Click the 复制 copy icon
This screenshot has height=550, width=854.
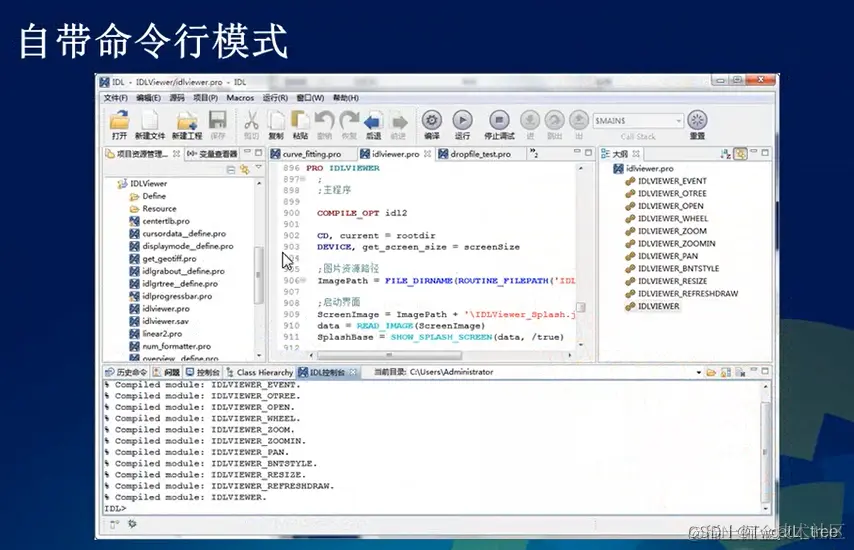point(276,120)
